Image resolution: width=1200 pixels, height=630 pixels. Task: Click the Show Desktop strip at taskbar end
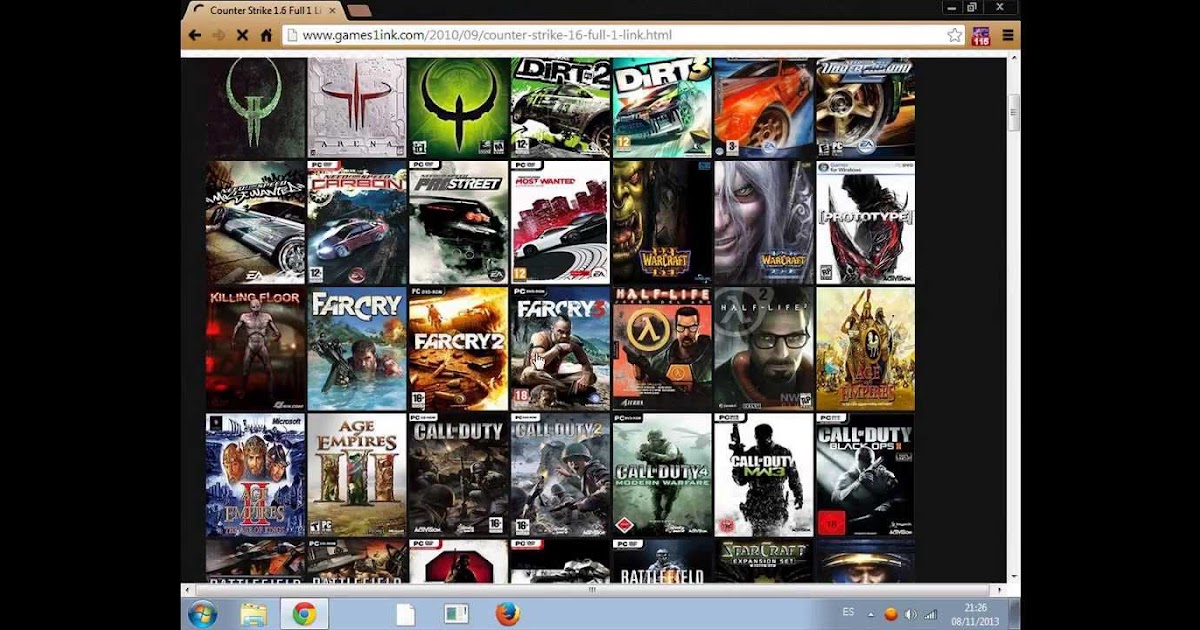coord(1014,614)
